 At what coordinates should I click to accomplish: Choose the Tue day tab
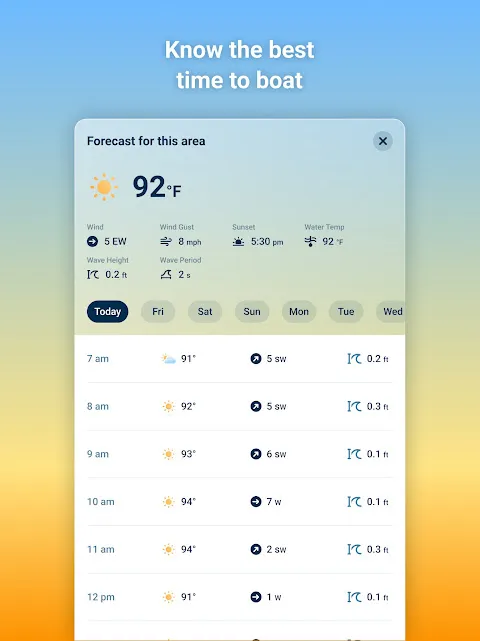[346, 312]
